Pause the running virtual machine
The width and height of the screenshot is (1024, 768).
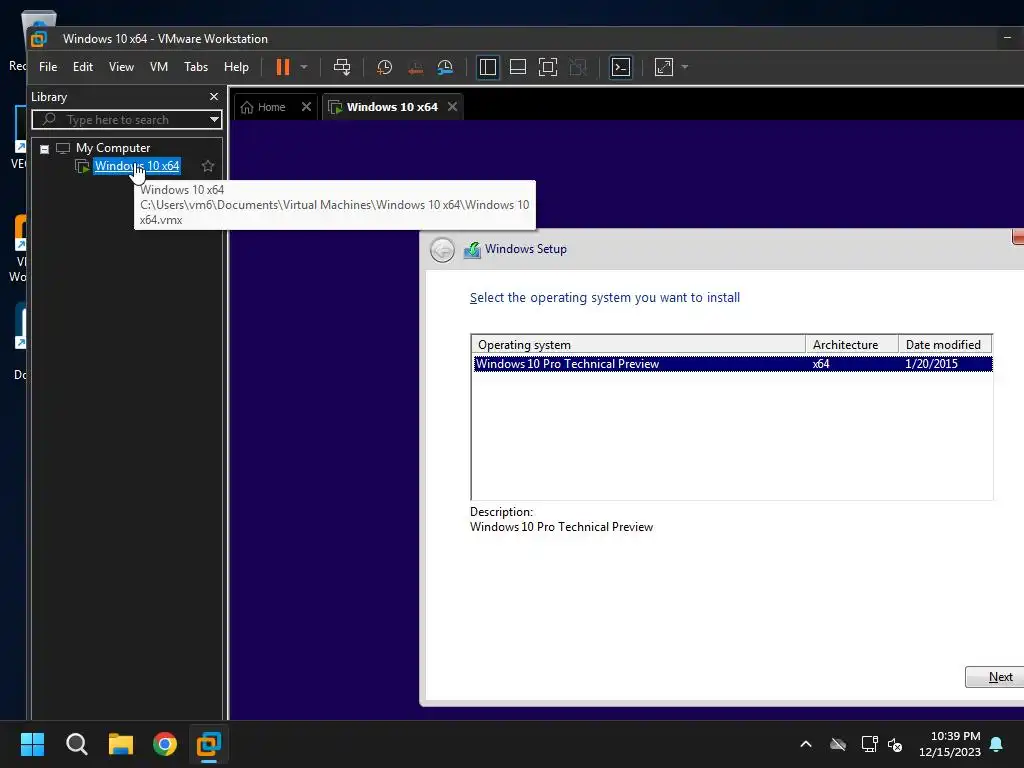tap(283, 67)
